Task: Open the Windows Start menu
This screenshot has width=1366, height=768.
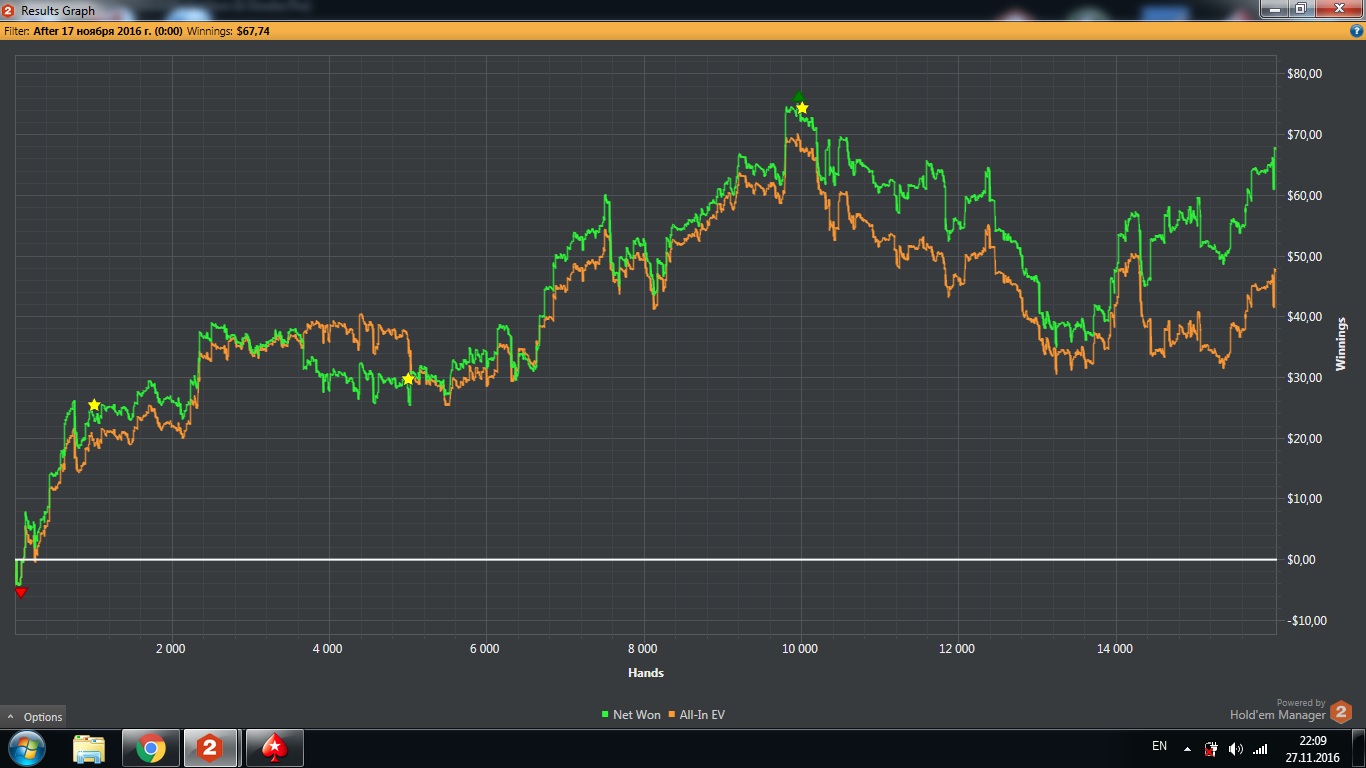Action: pyautogui.click(x=27, y=748)
